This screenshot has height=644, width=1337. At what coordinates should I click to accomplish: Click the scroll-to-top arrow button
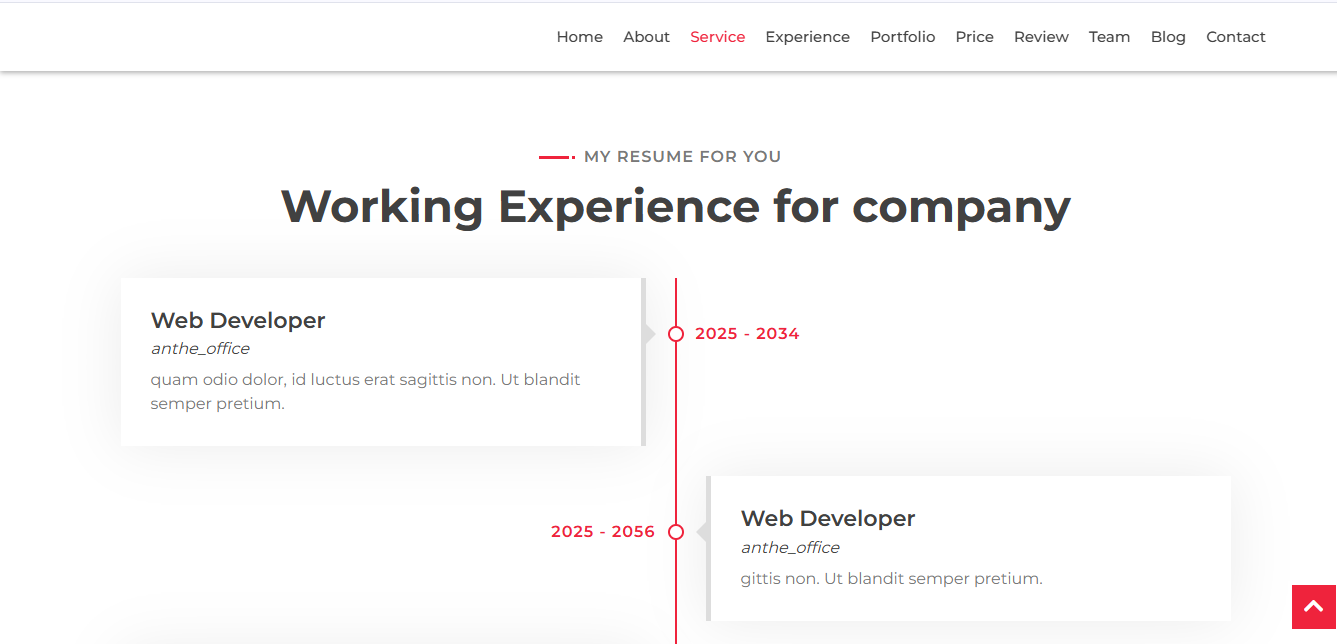pos(1314,607)
